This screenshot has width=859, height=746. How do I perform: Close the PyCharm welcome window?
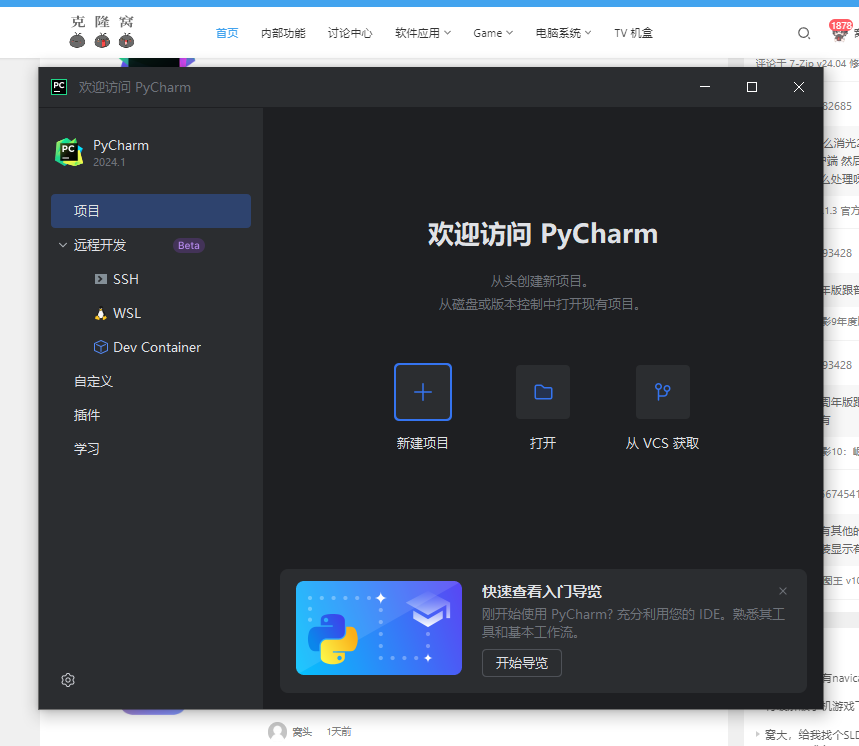(x=799, y=87)
